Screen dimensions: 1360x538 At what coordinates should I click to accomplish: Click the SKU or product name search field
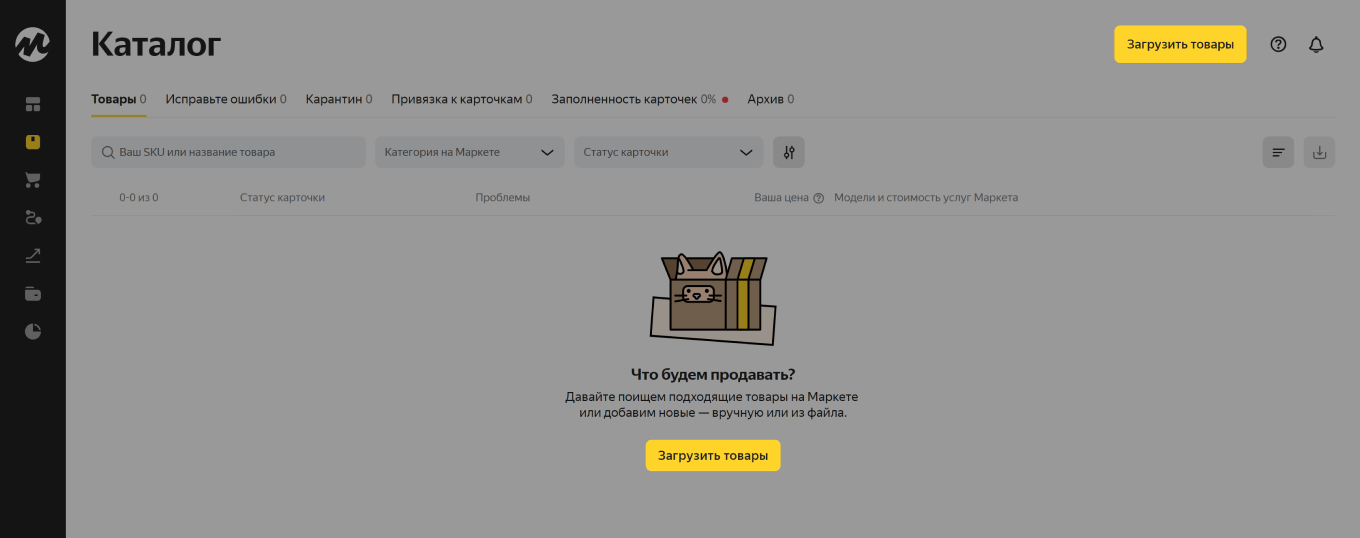(228, 152)
